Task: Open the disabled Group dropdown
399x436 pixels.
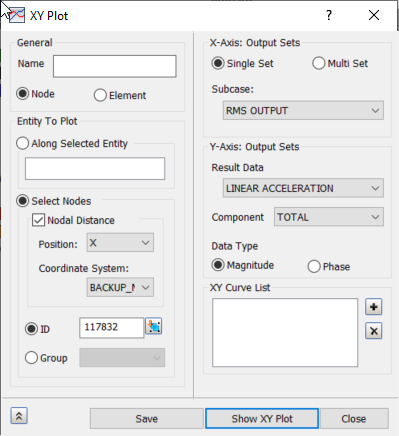Action: pyautogui.click(x=122, y=358)
